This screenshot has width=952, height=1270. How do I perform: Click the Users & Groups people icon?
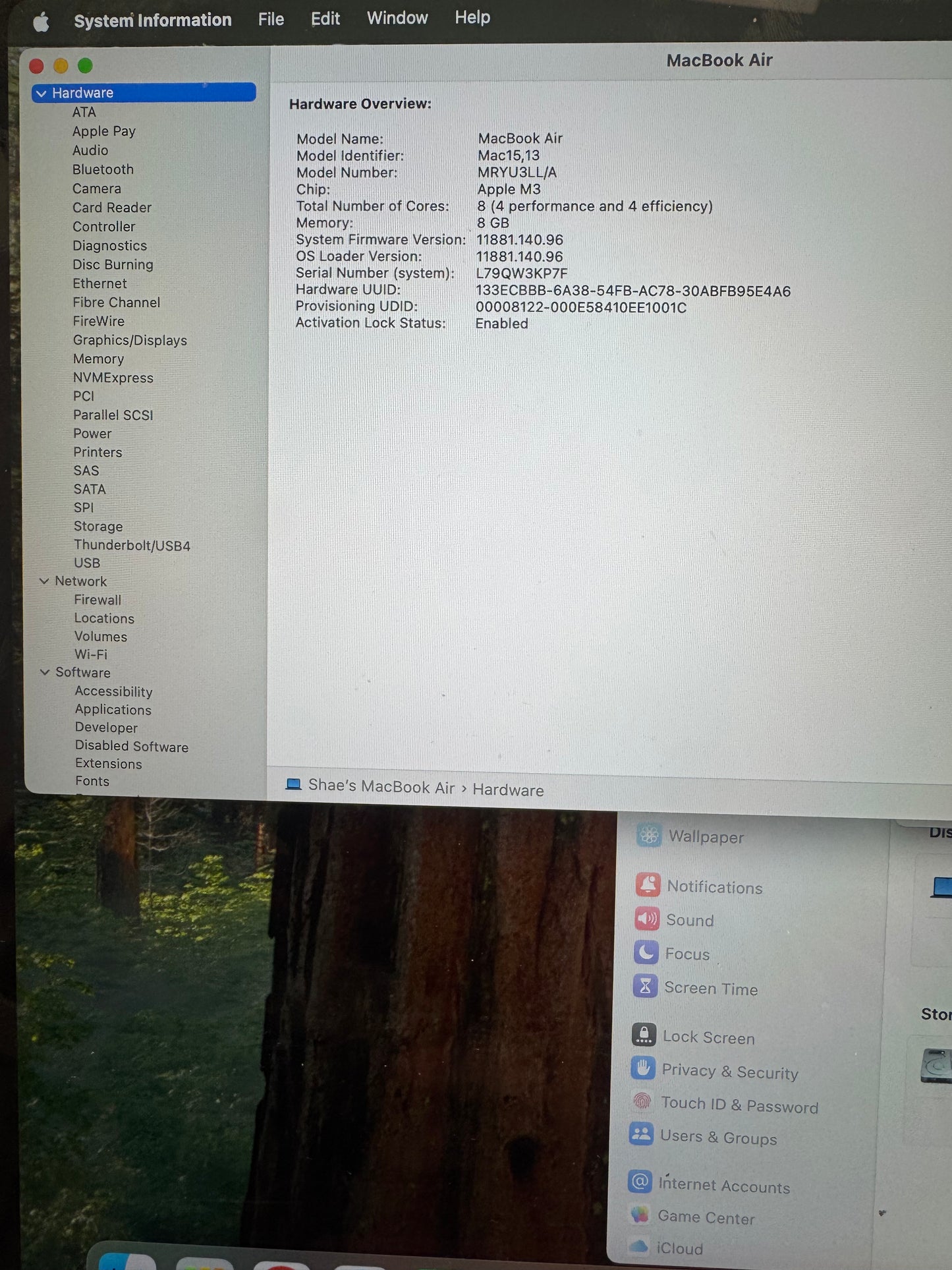[641, 1134]
